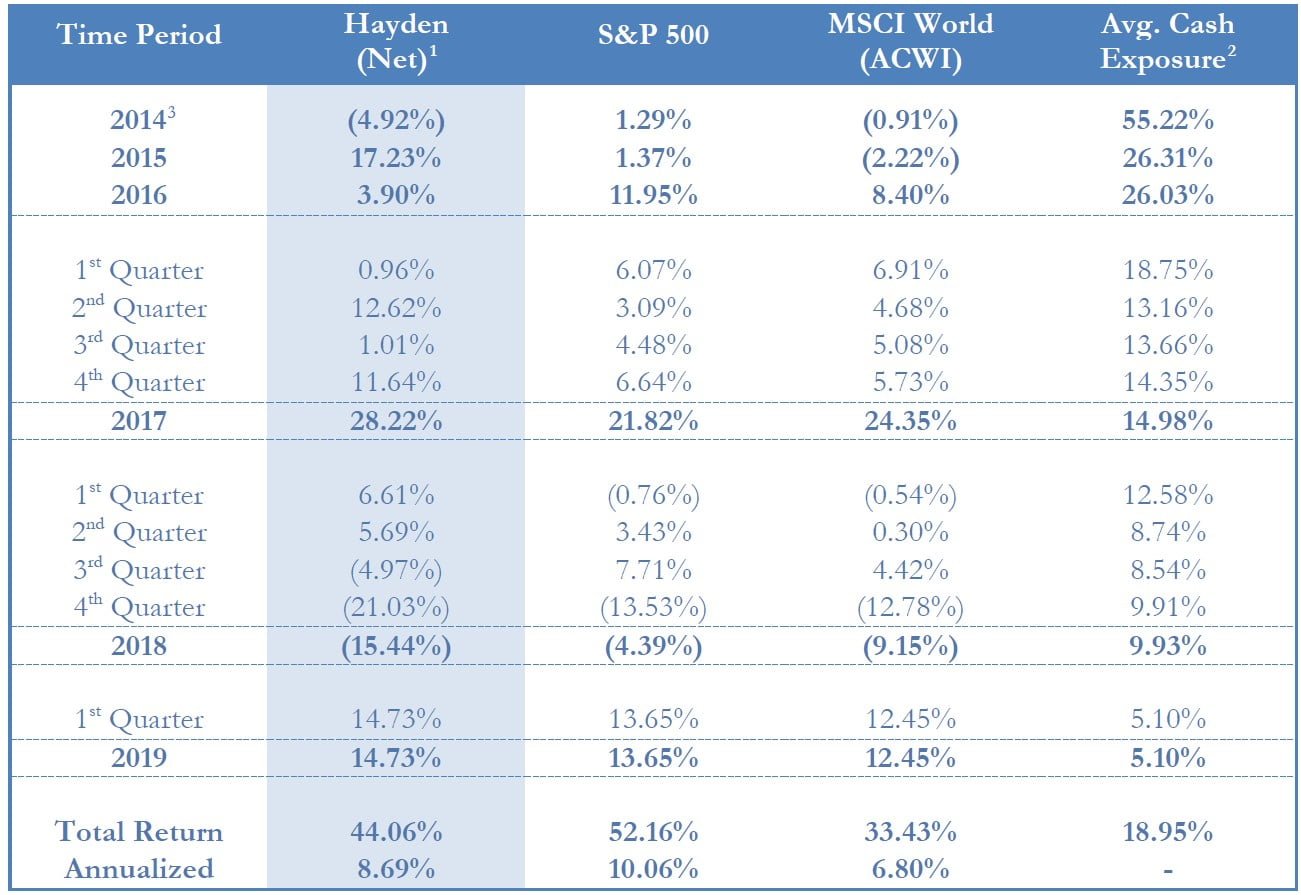The height and width of the screenshot is (895, 1301).
Task: Click the 2018 annual row label
Action: tap(138, 646)
